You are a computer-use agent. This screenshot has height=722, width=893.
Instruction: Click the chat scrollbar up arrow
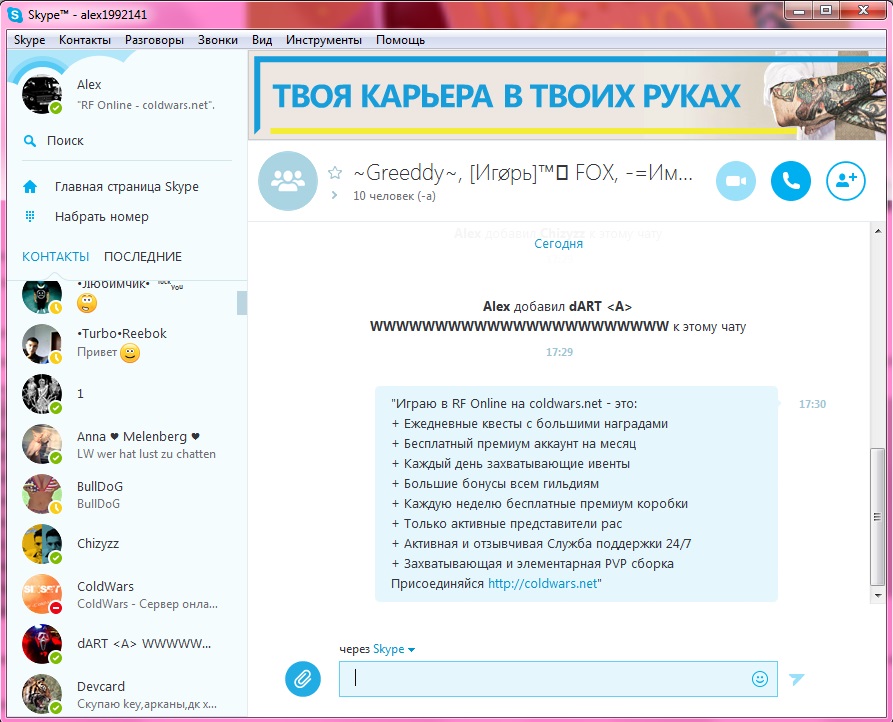(x=878, y=231)
